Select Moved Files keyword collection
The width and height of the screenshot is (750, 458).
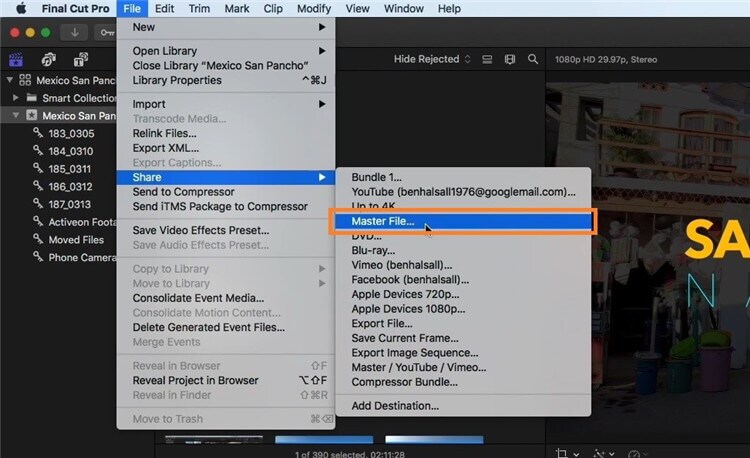coord(76,240)
